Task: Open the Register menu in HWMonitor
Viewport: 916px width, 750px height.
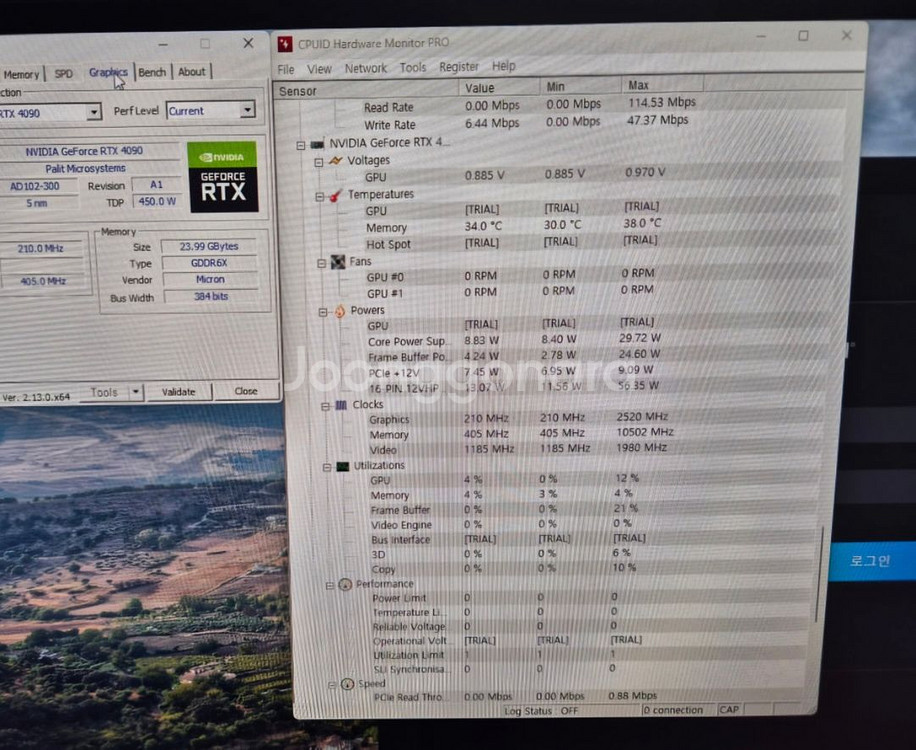Action: click(x=459, y=67)
